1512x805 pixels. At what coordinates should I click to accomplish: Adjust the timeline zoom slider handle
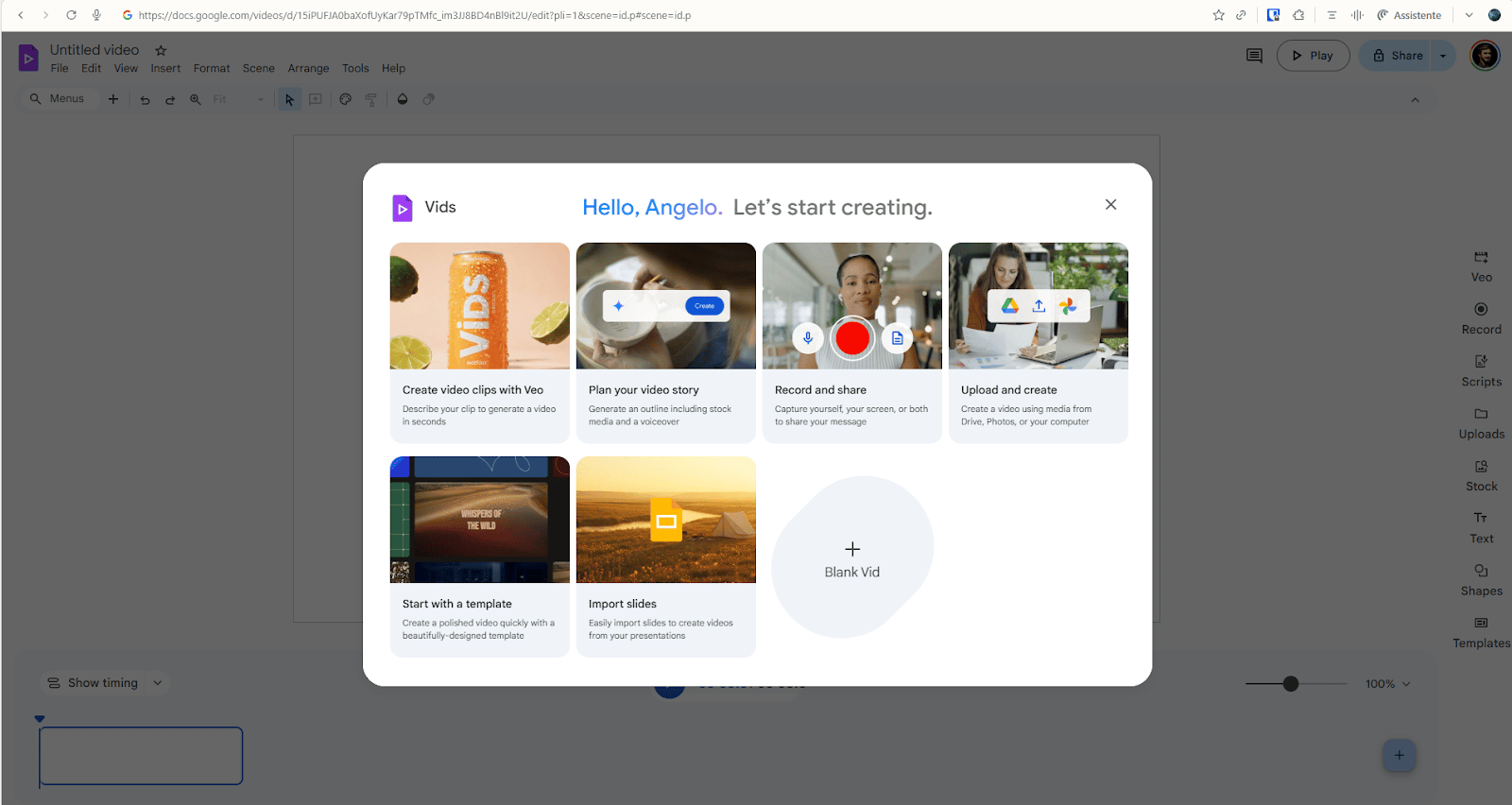pos(1291,684)
